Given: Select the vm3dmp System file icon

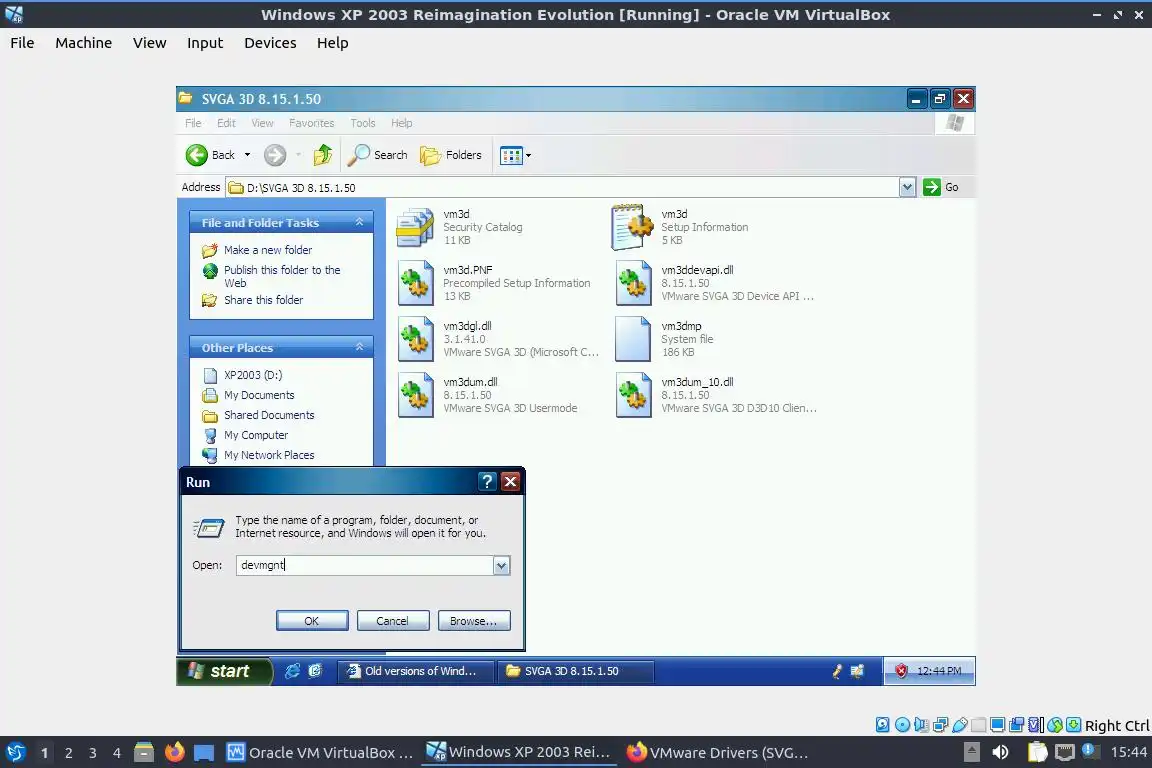Looking at the screenshot, I should 633,339.
